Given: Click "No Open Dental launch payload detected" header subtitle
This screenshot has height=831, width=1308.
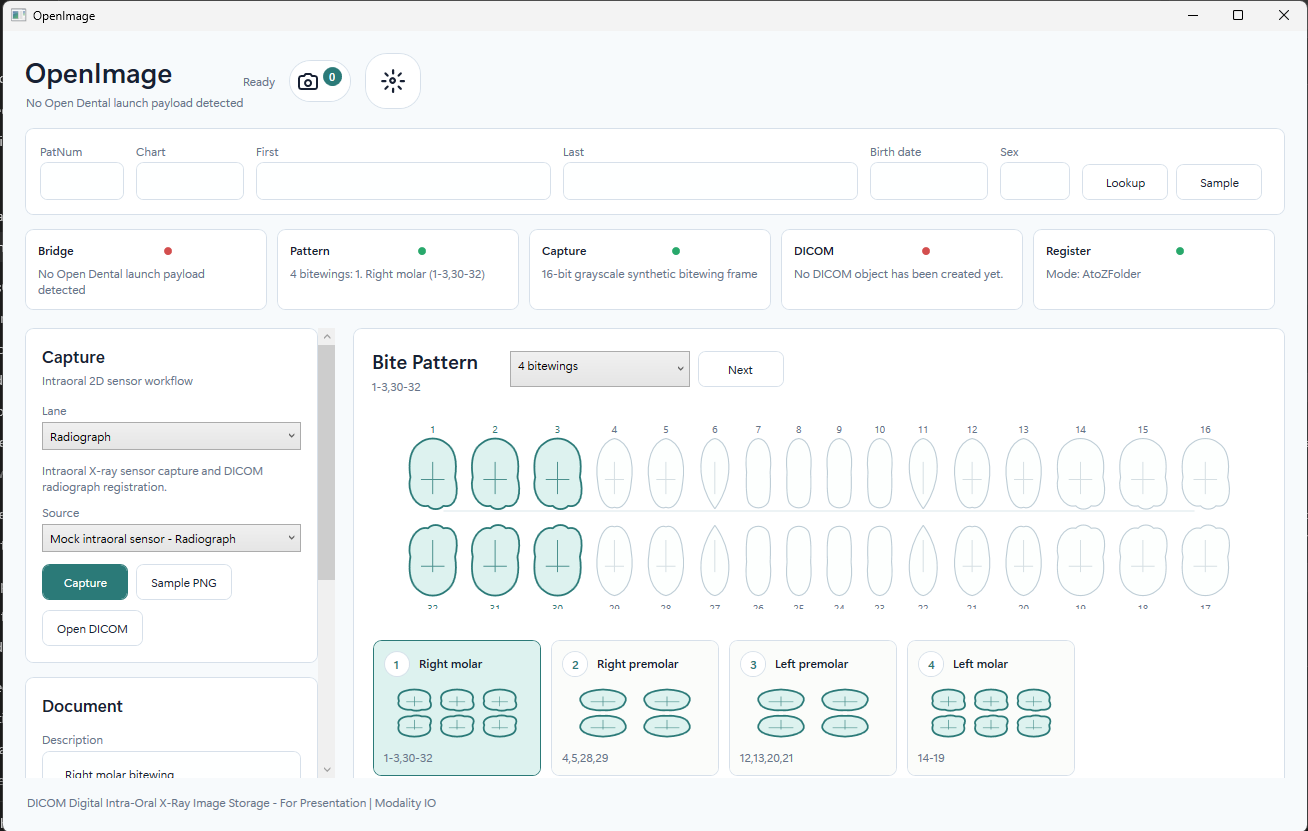Looking at the screenshot, I should tap(135, 103).
